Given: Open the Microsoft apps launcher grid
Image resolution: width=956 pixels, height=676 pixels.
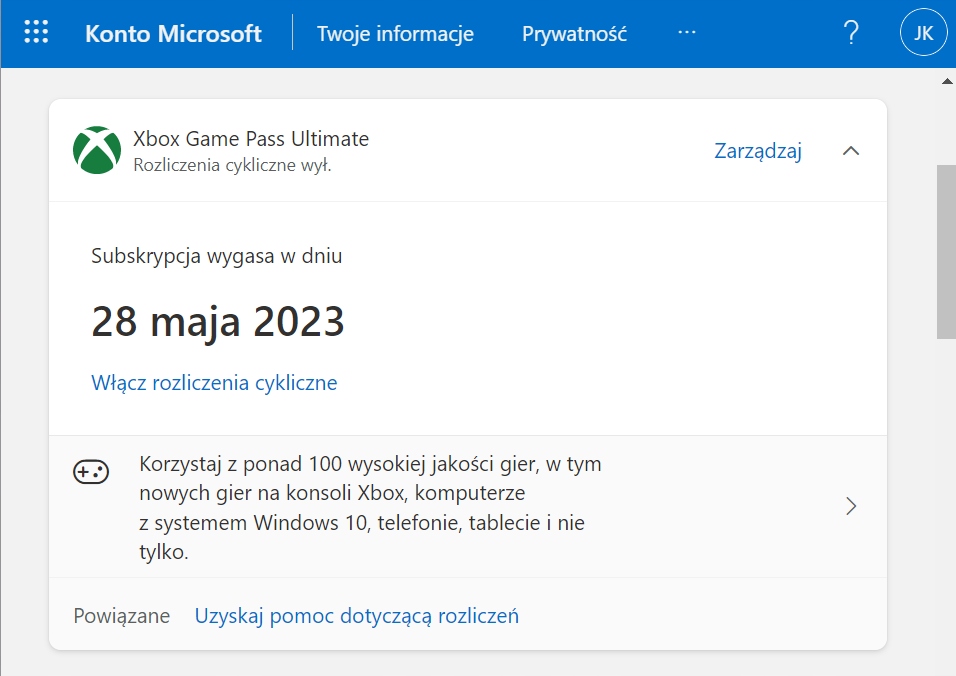Looking at the screenshot, I should tap(36, 32).
